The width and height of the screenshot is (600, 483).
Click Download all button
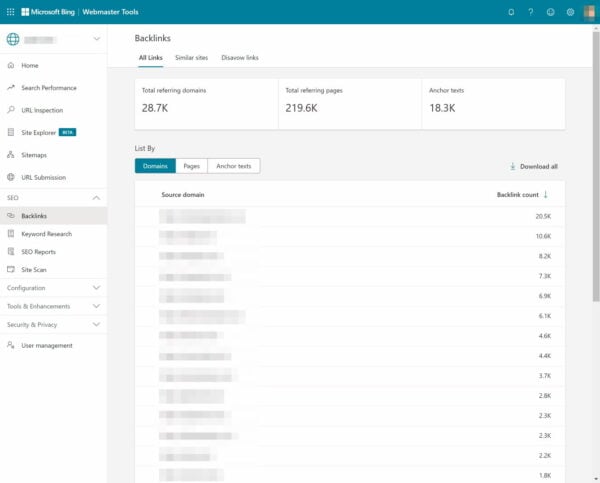pos(534,166)
